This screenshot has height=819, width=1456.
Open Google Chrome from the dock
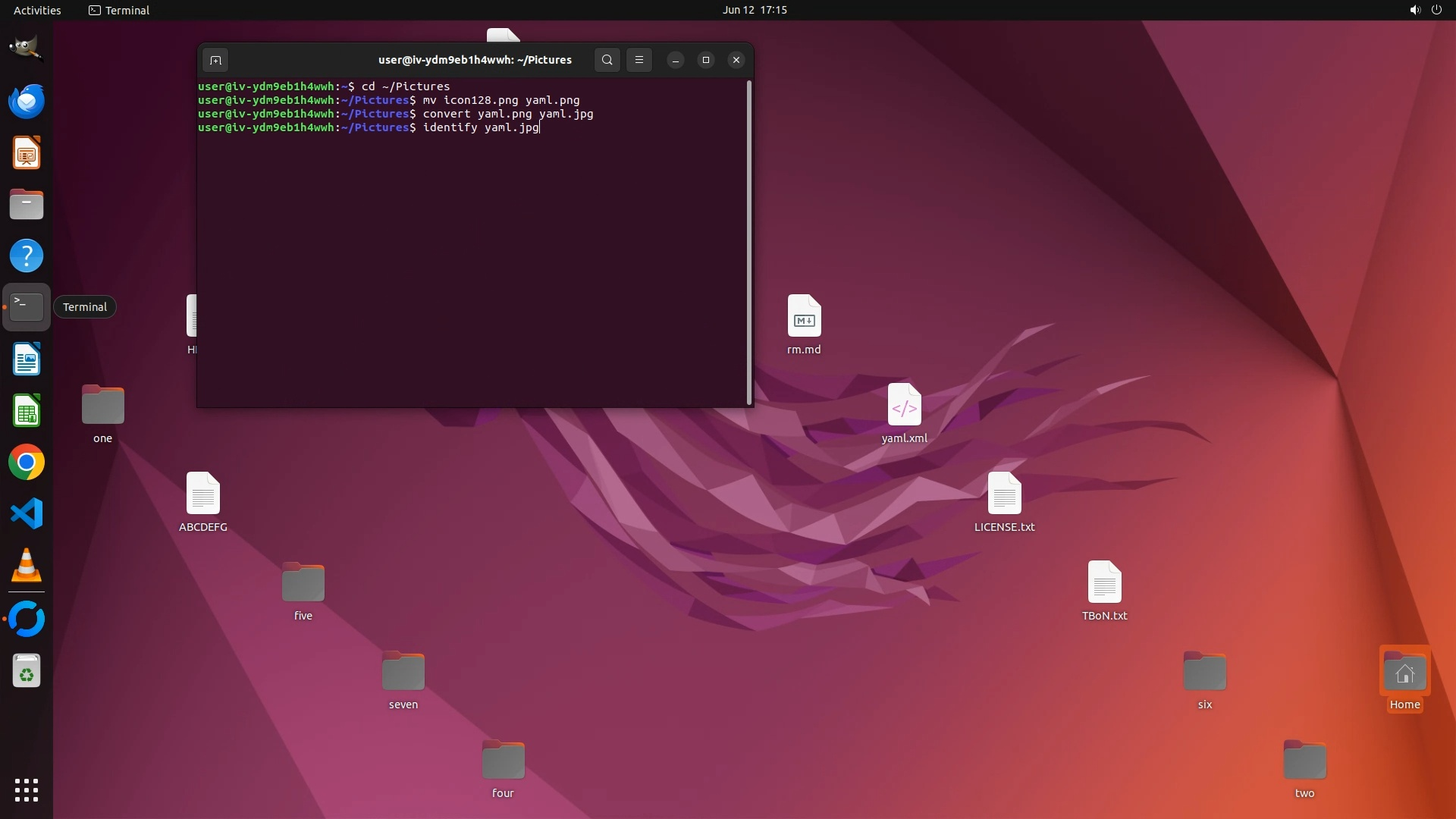[x=26, y=463]
